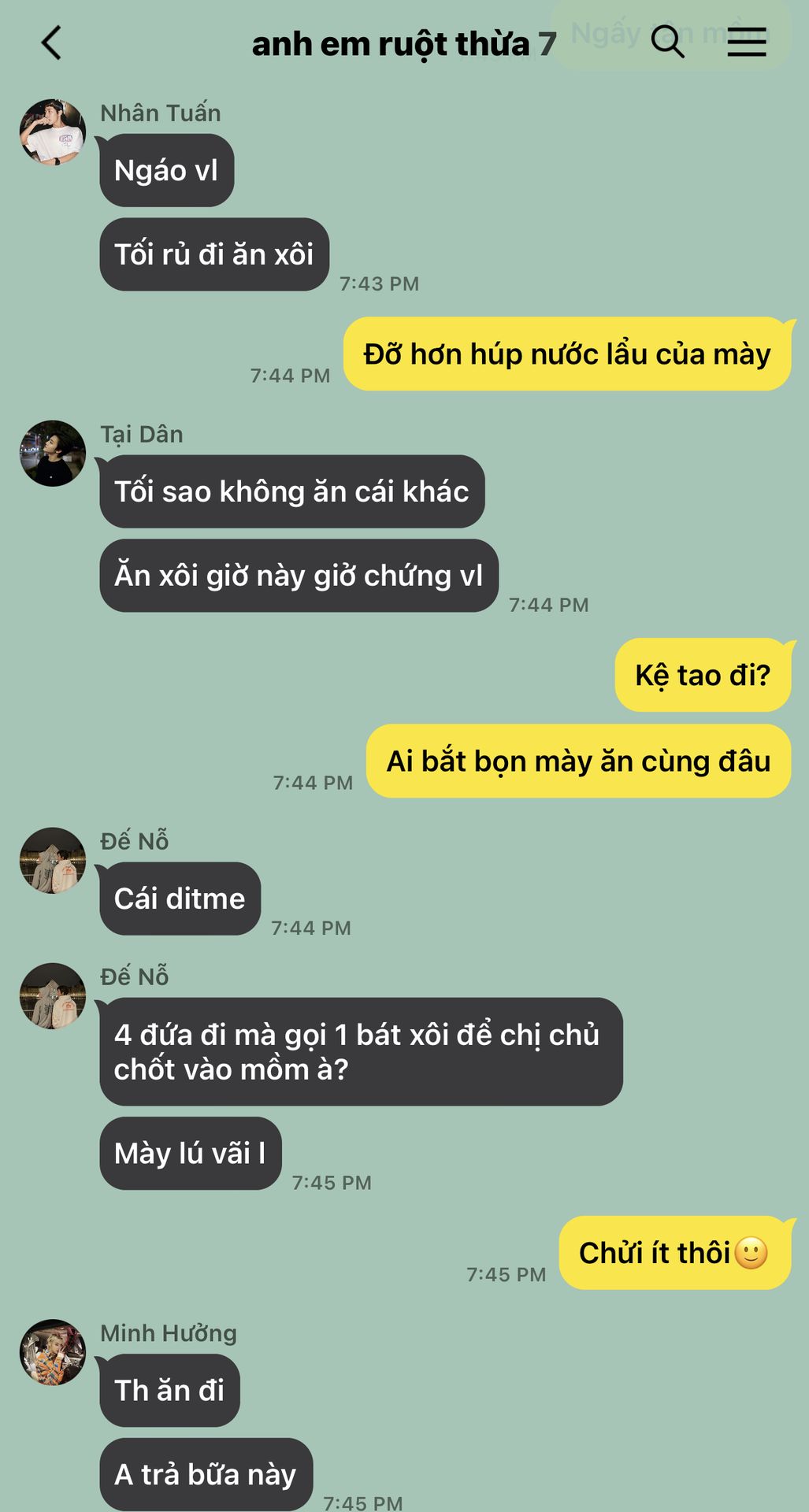Tap the second Đế Nỗ avatar
The width and height of the screenshot is (809, 1512).
(x=53, y=996)
